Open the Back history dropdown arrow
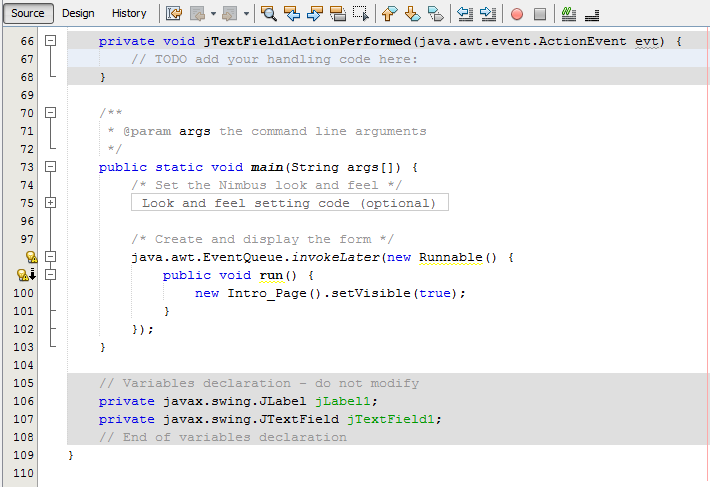Viewport: 710px width, 487px height. [213, 14]
